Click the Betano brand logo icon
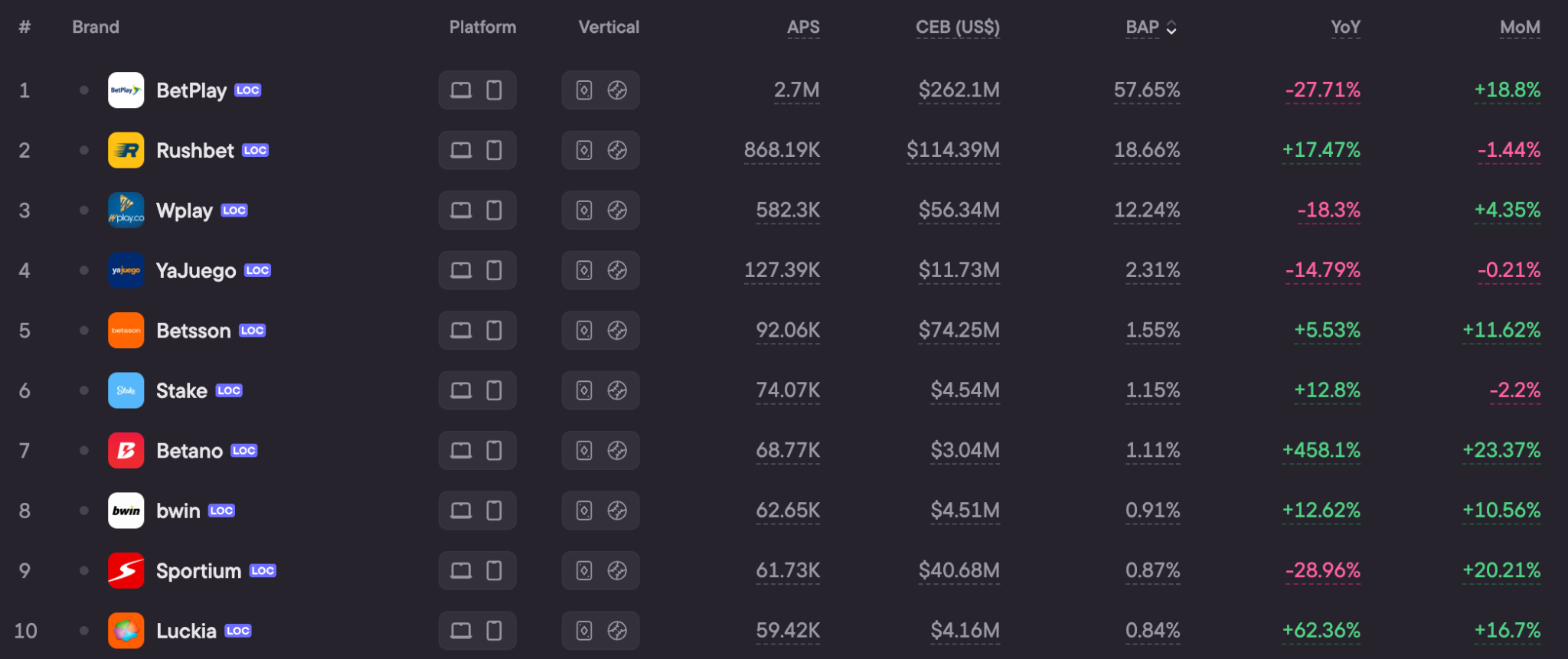The width and height of the screenshot is (1568, 659). click(126, 451)
